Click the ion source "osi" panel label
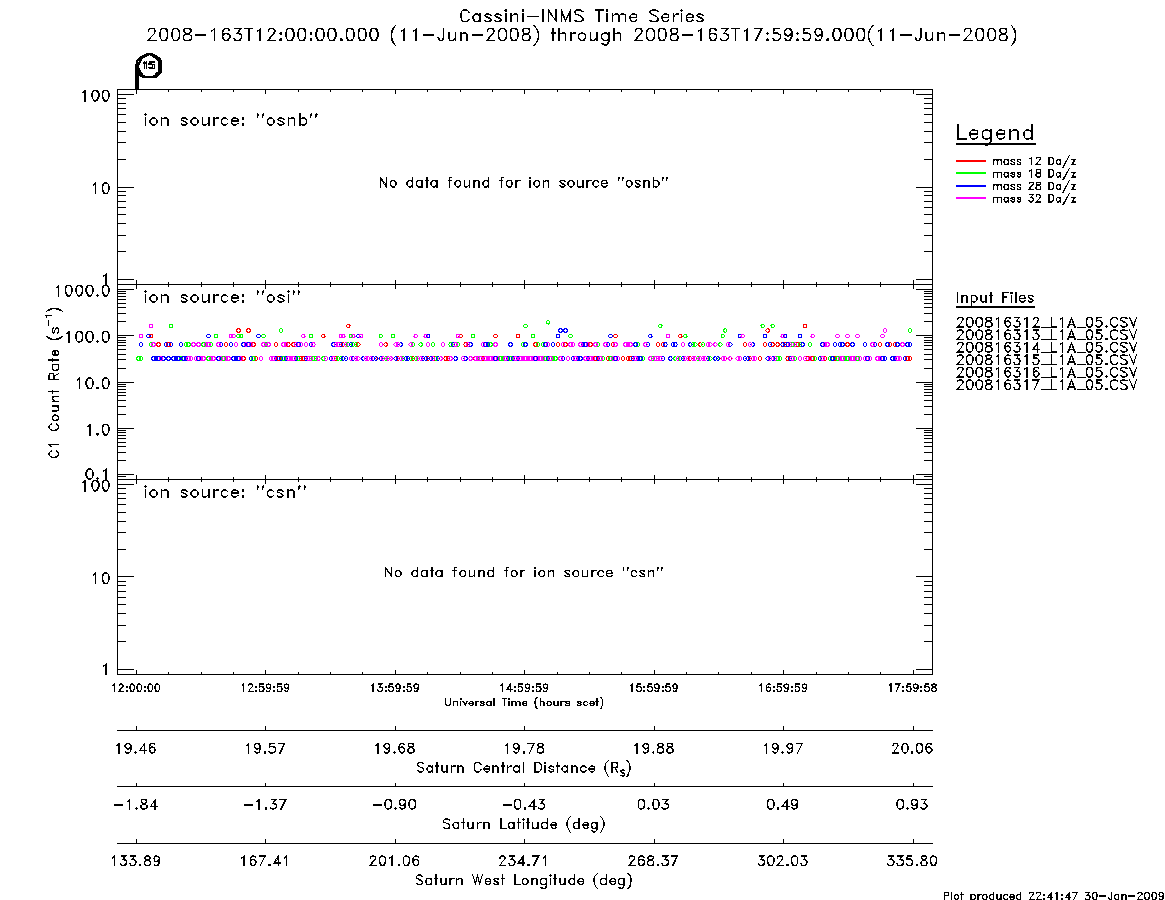This screenshot has width=1165, height=900. (222, 297)
